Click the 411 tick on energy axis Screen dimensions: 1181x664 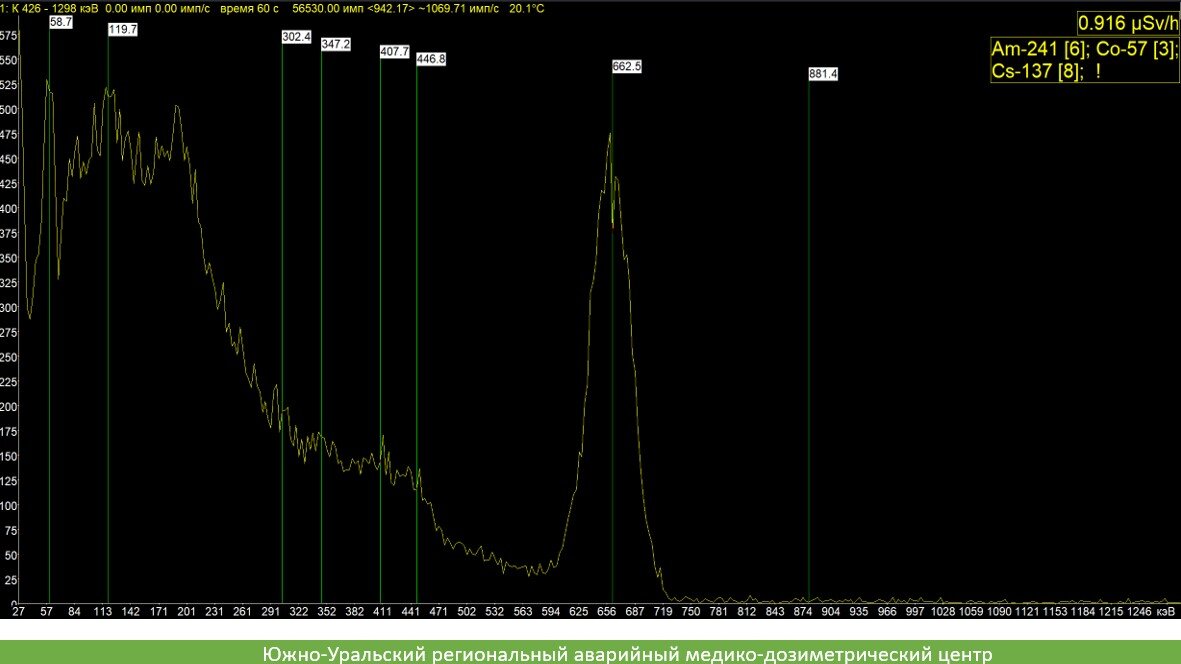[x=383, y=612]
